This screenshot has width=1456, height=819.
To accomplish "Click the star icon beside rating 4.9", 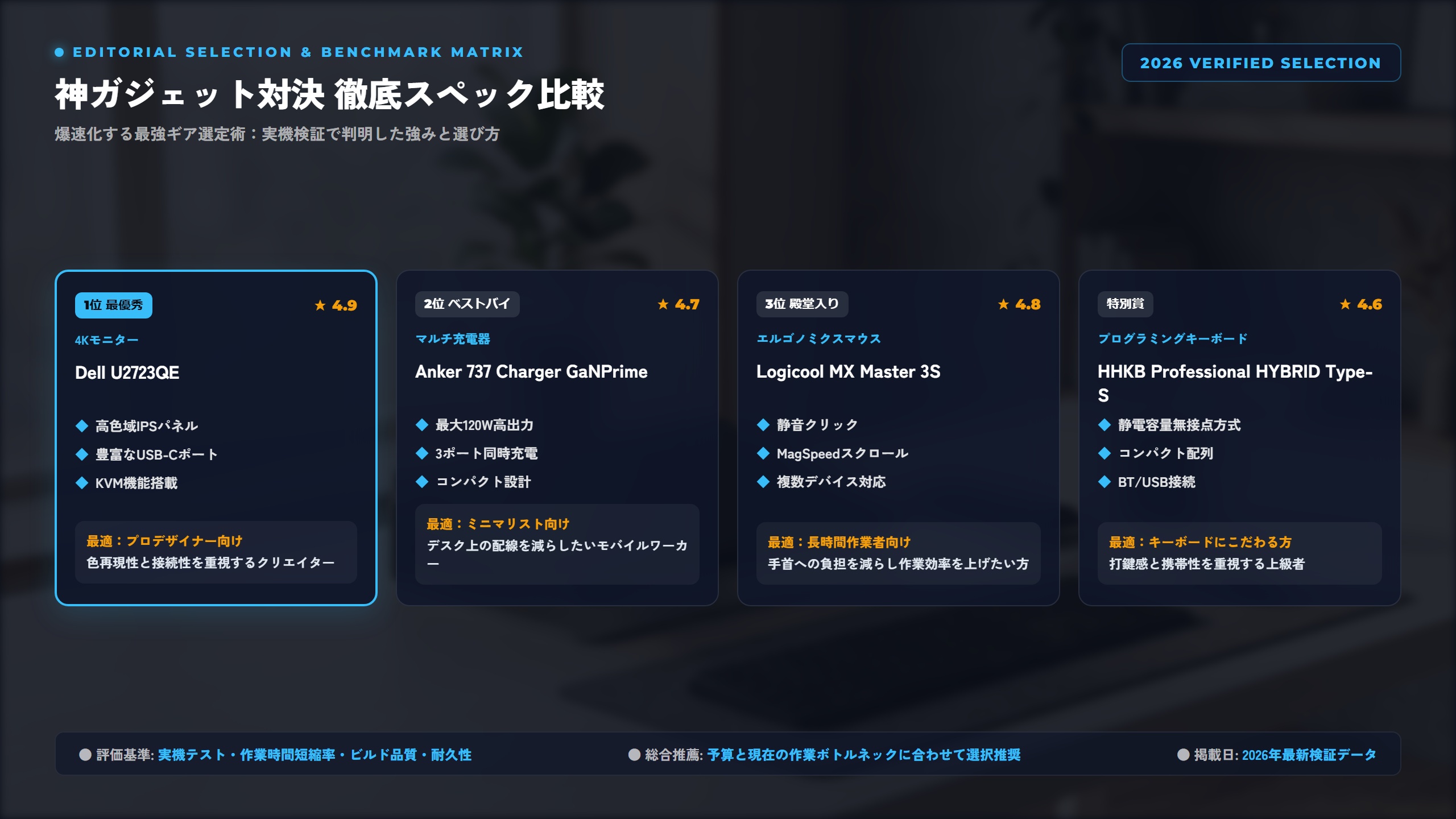I will 320,305.
